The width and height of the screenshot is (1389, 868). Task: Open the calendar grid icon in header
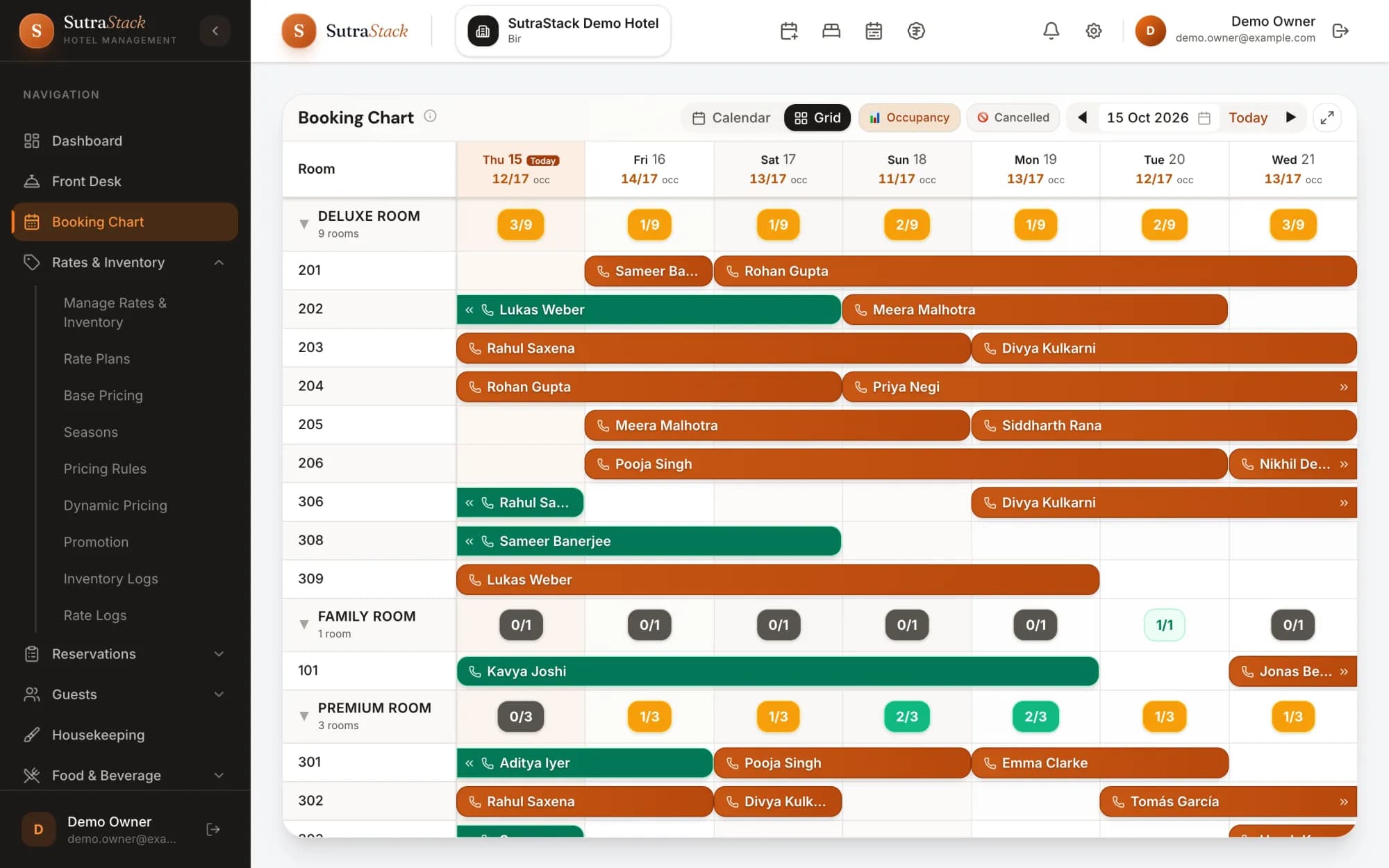pos(874,31)
